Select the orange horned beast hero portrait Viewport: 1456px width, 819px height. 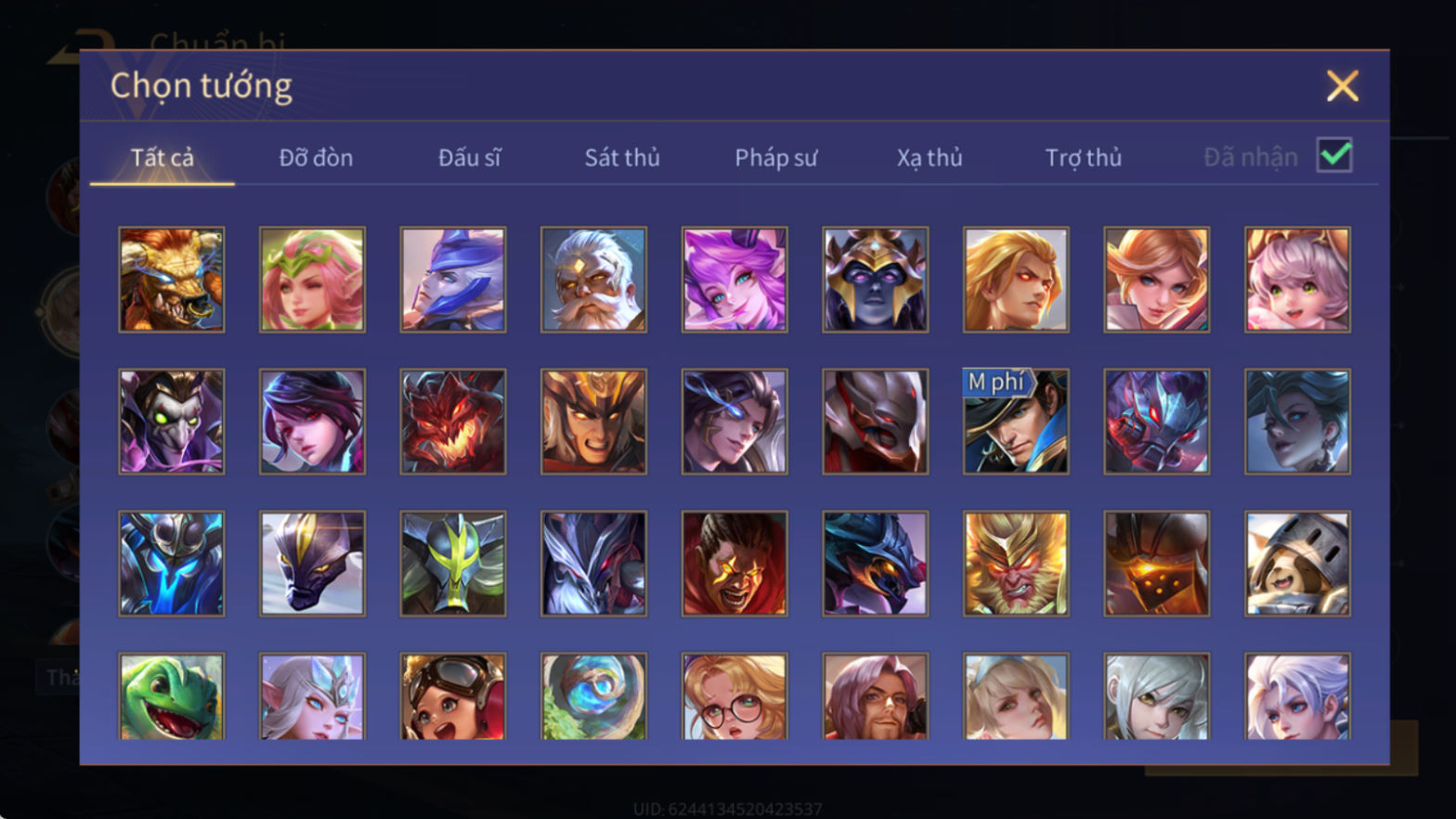tap(172, 279)
